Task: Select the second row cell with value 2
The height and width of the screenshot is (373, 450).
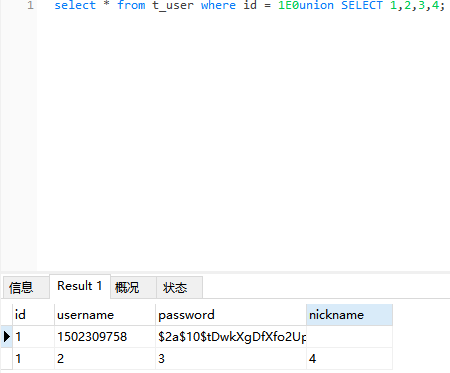Action: click(x=105, y=359)
